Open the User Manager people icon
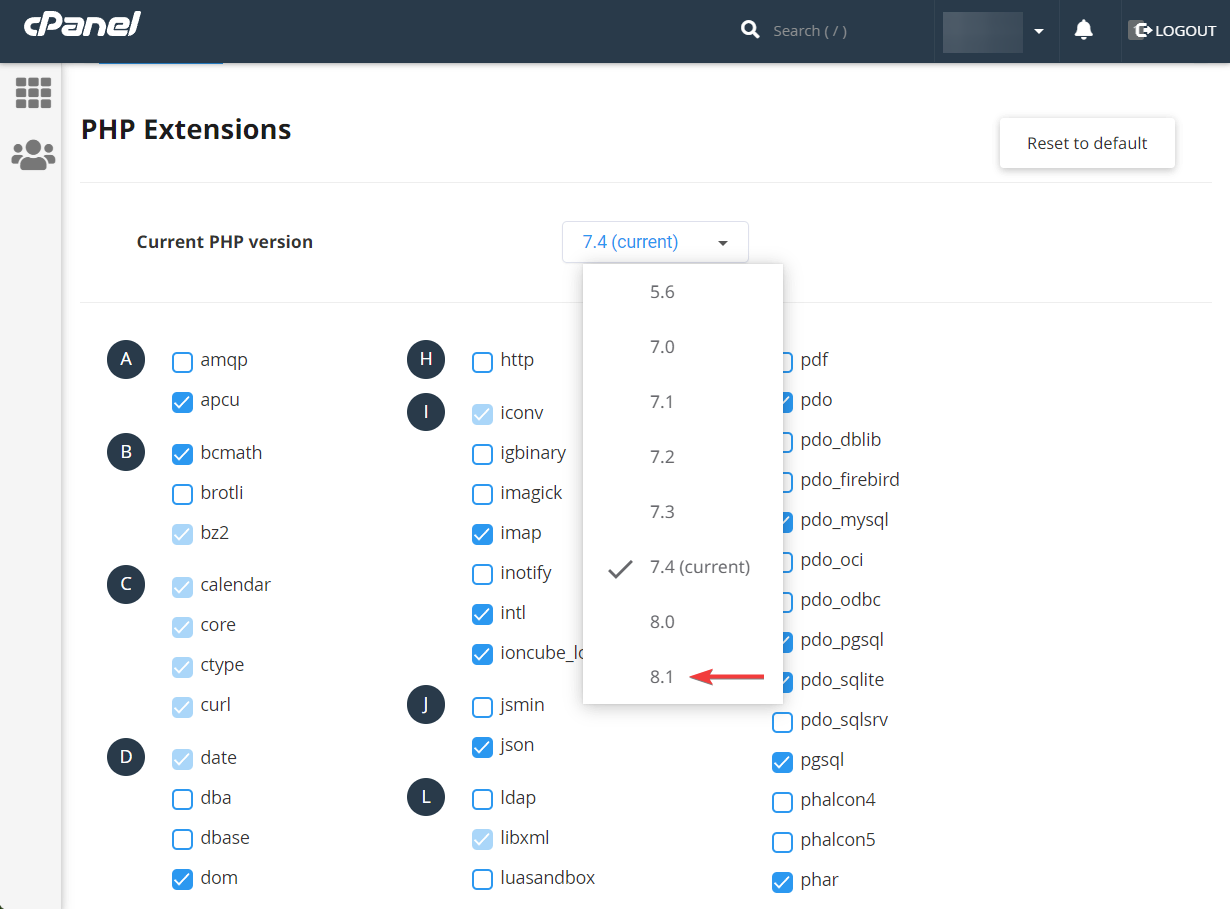Image resolution: width=1230 pixels, height=909 pixels. point(33,155)
